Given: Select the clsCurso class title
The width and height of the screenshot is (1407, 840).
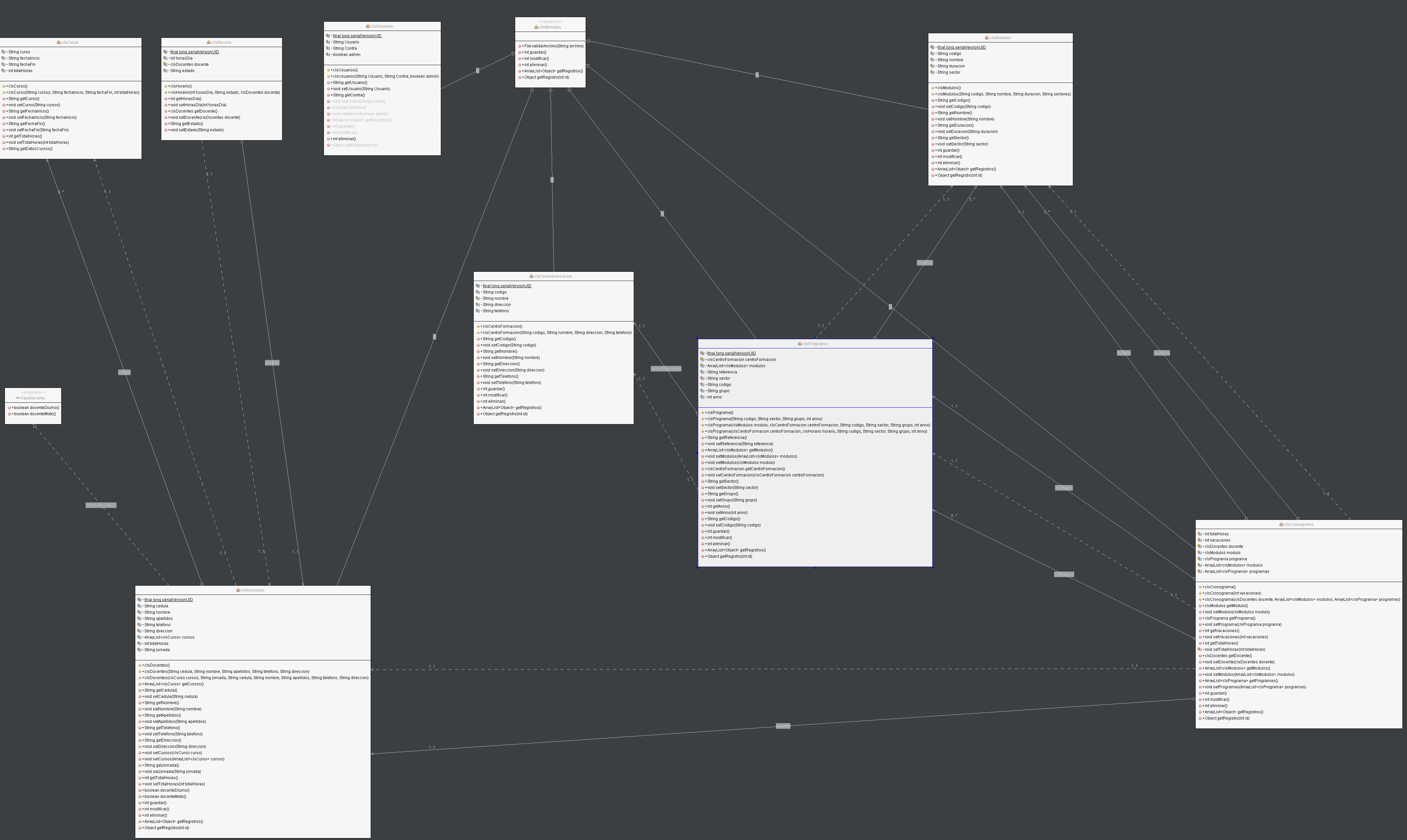Looking at the screenshot, I should coord(70,42).
